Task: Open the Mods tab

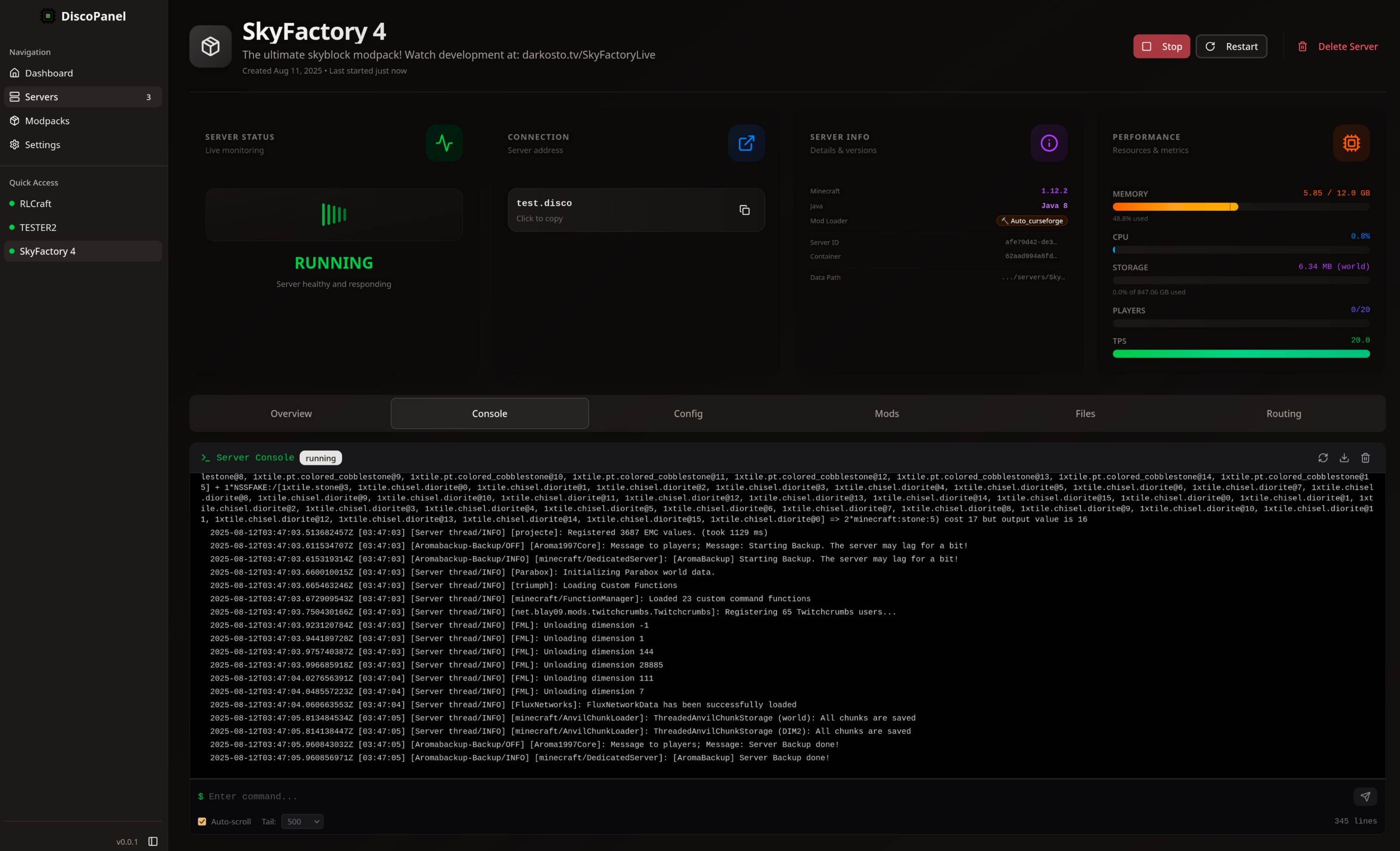Action: 886,413
